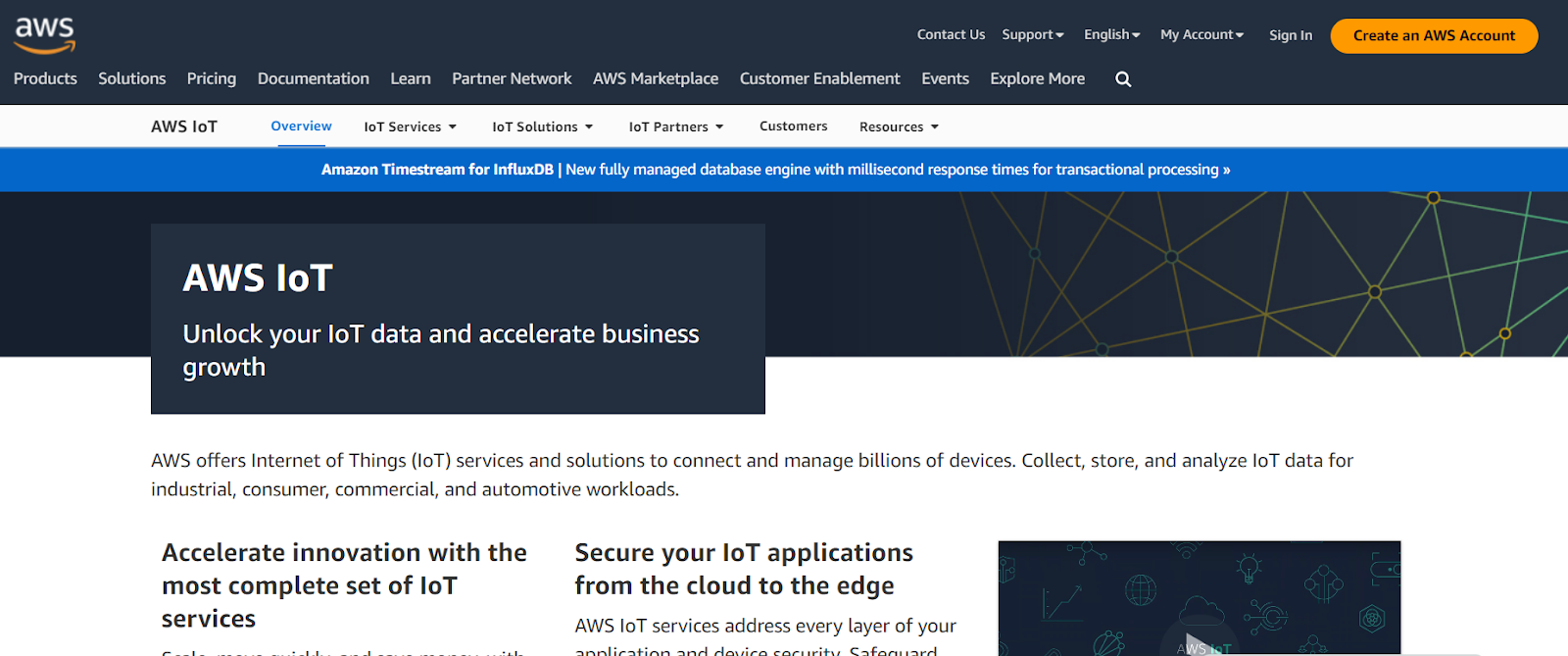Select the Customers tab
Image resolution: width=1568 pixels, height=656 pixels.
coord(794,126)
